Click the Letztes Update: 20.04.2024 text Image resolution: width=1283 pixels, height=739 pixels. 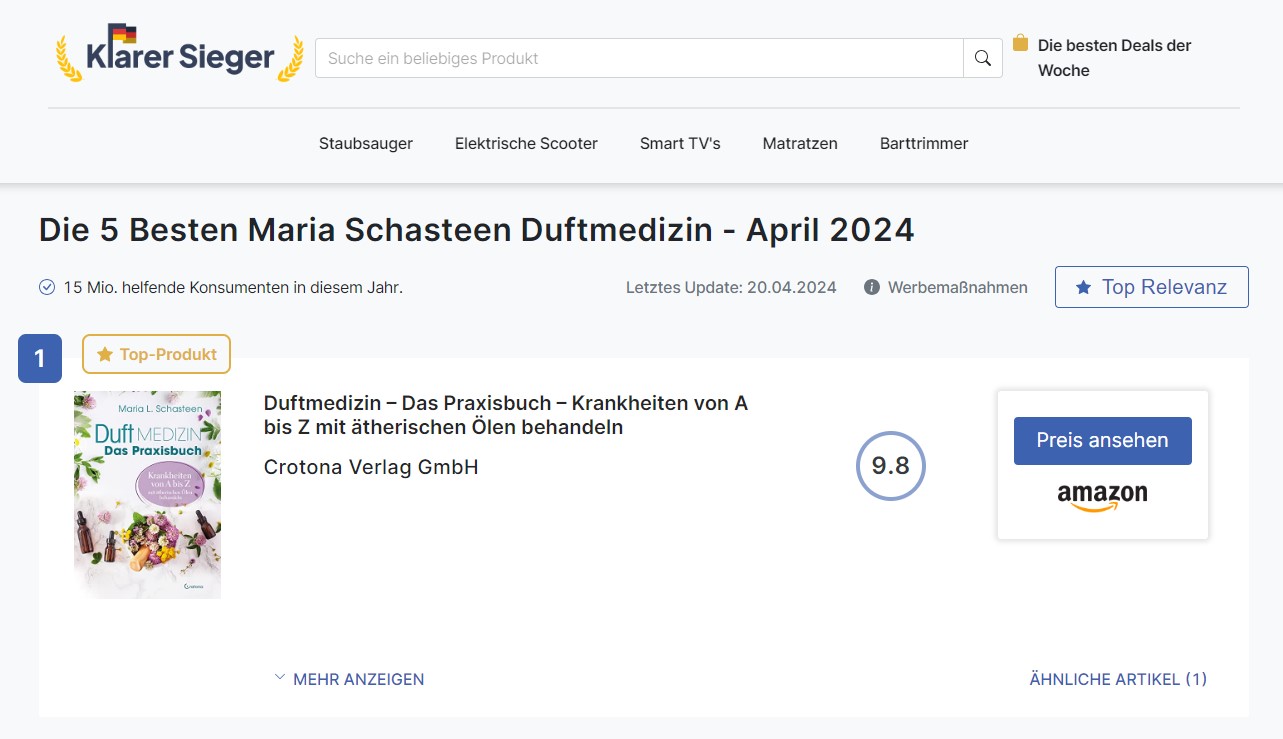[x=731, y=287]
